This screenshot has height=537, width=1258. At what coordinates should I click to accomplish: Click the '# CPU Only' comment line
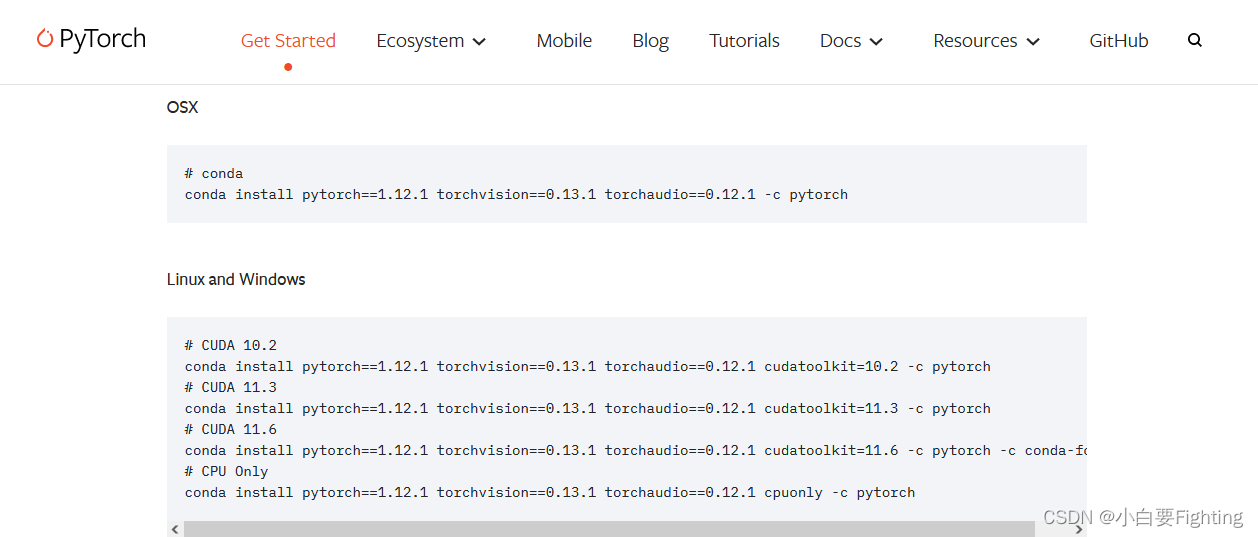[x=227, y=471]
